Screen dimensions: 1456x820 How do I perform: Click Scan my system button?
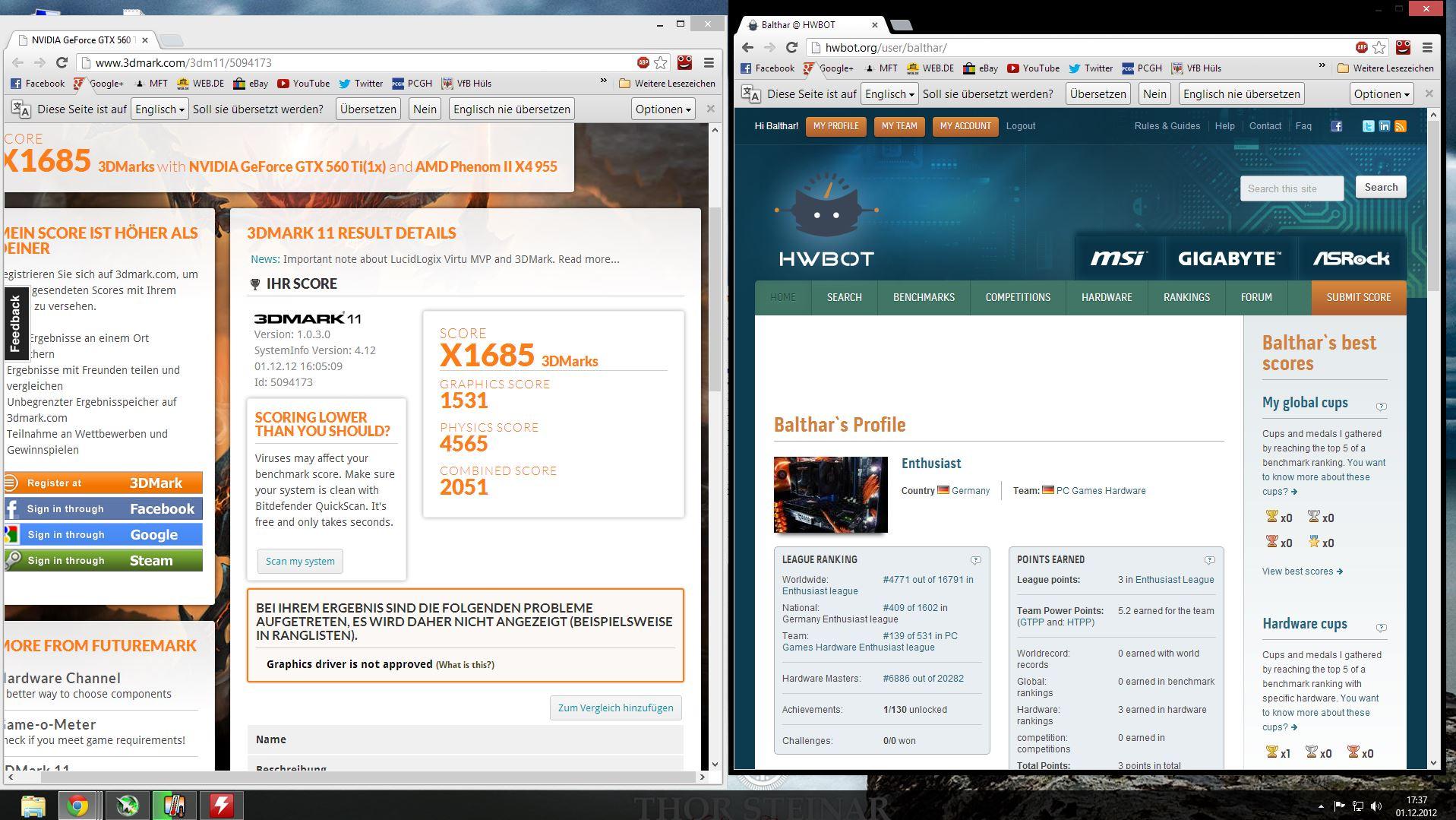click(300, 562)
